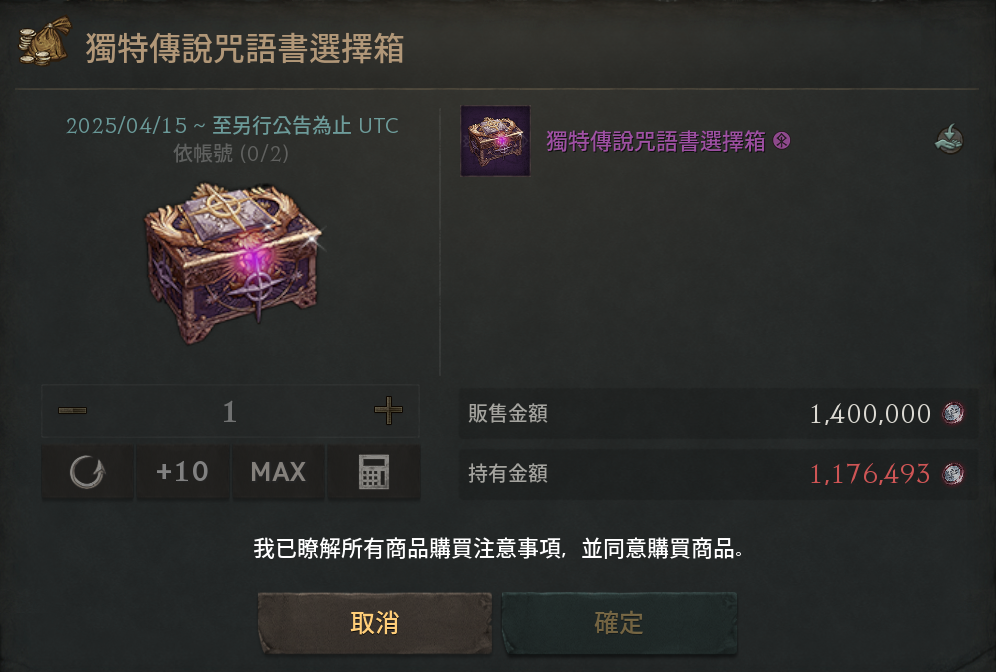Click the coin bag icon in the title
This screenshot has height=672, width=996.
click(x=44, y=41)
